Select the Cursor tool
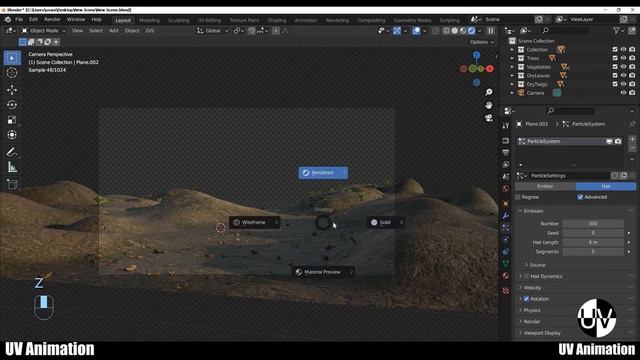Screen dimensions: 640x360 click(x=12, y=73)
